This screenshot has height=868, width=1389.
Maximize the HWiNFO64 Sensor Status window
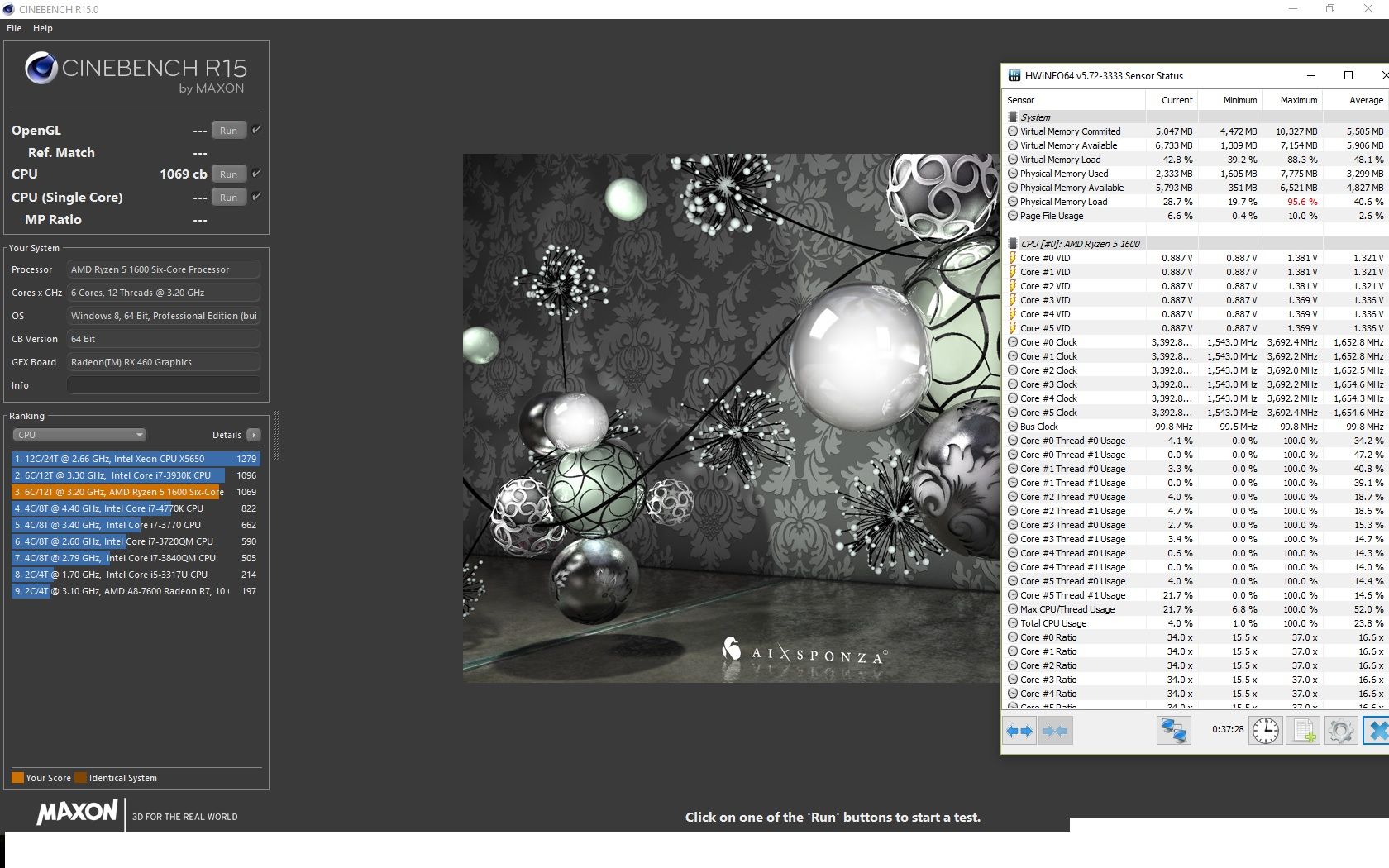(1348, 75)
